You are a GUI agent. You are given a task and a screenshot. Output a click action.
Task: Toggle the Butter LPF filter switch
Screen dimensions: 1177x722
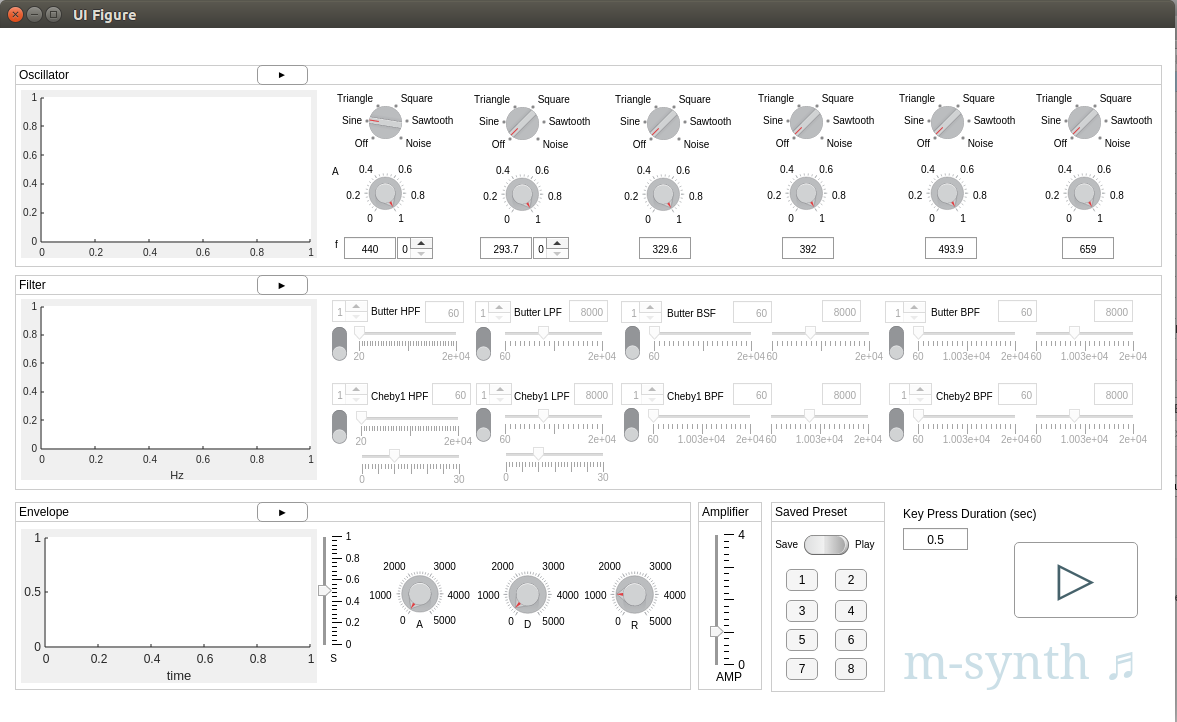(483, 344)
